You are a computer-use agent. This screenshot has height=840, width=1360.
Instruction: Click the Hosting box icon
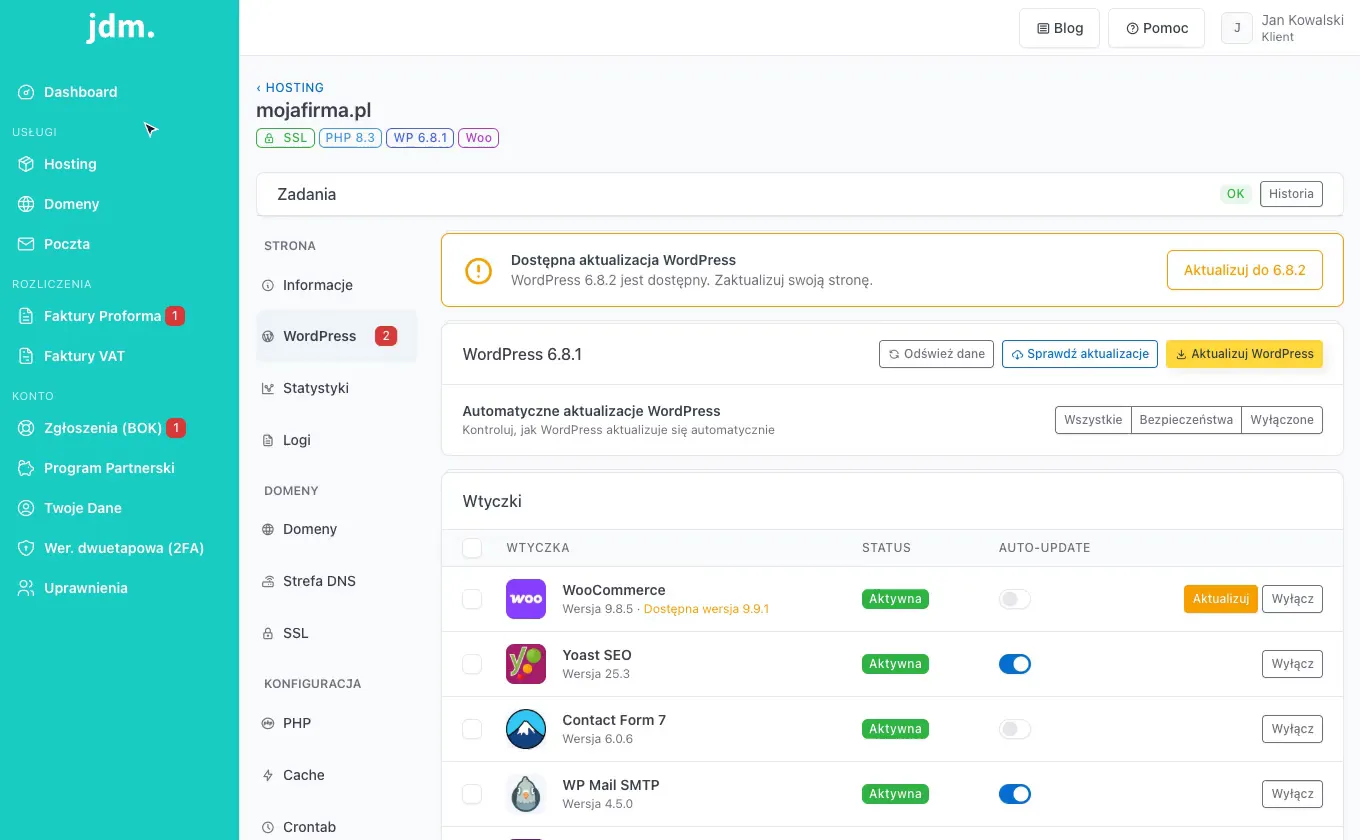click(x=26, y=164)
